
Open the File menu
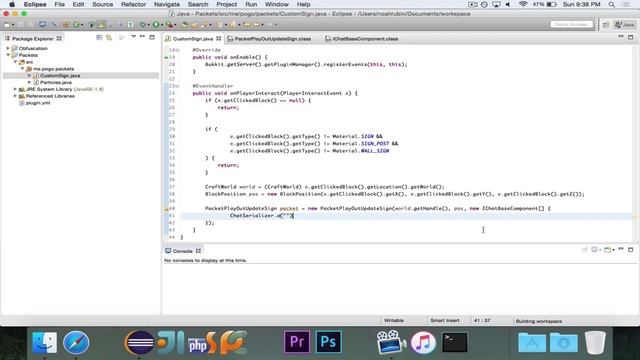pyautogui.click(x=60, y=4)
